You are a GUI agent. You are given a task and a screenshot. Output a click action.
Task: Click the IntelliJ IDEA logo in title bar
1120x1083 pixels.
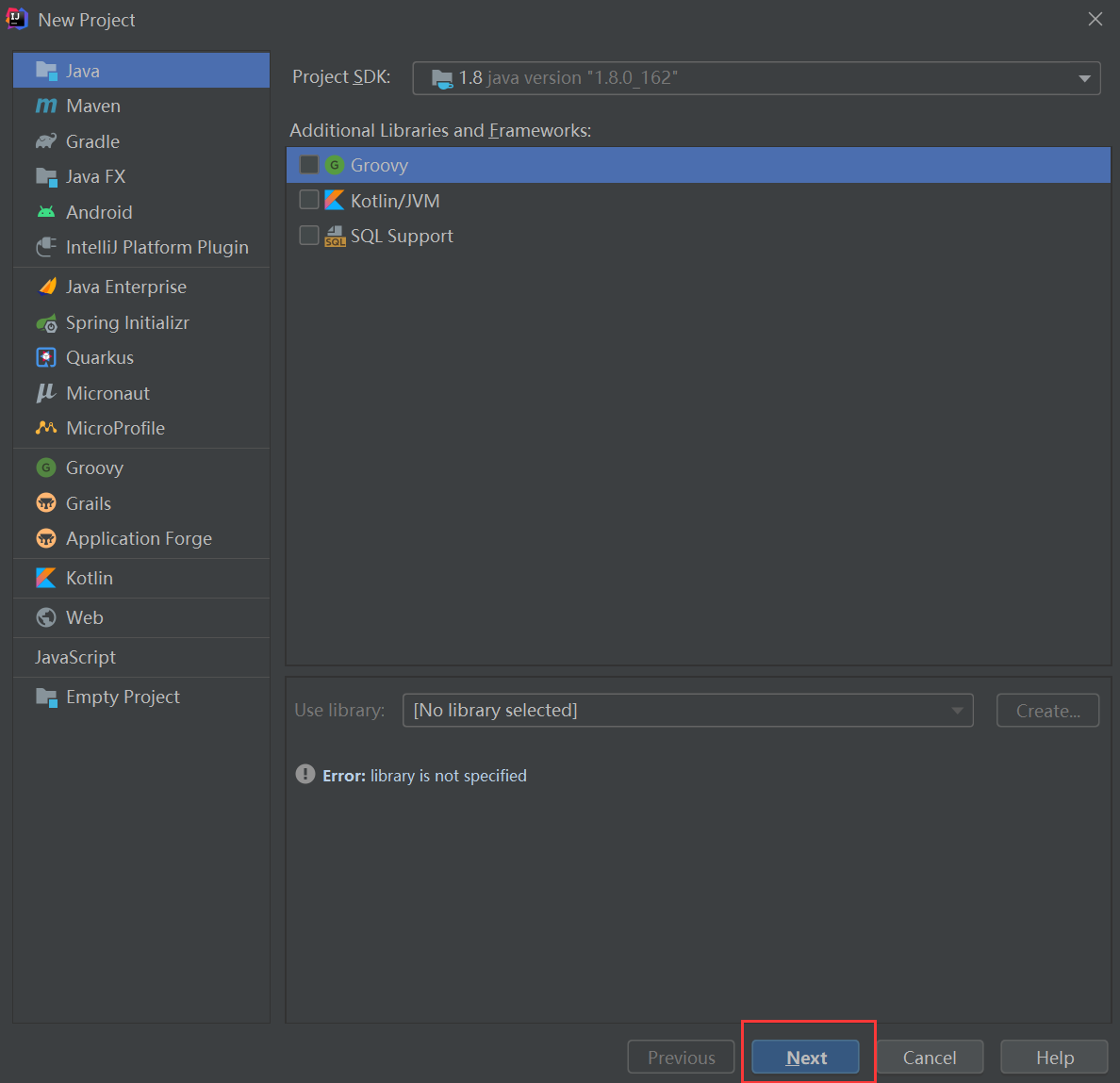pyautogui.click(x=17, y=19)
